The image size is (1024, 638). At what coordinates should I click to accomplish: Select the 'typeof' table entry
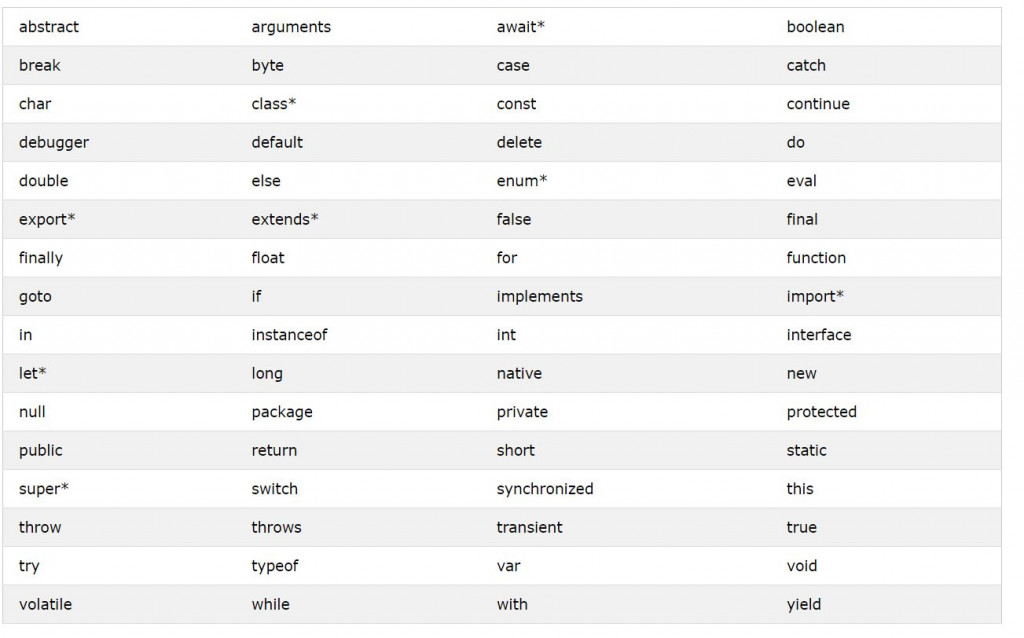tap(275, 567)
